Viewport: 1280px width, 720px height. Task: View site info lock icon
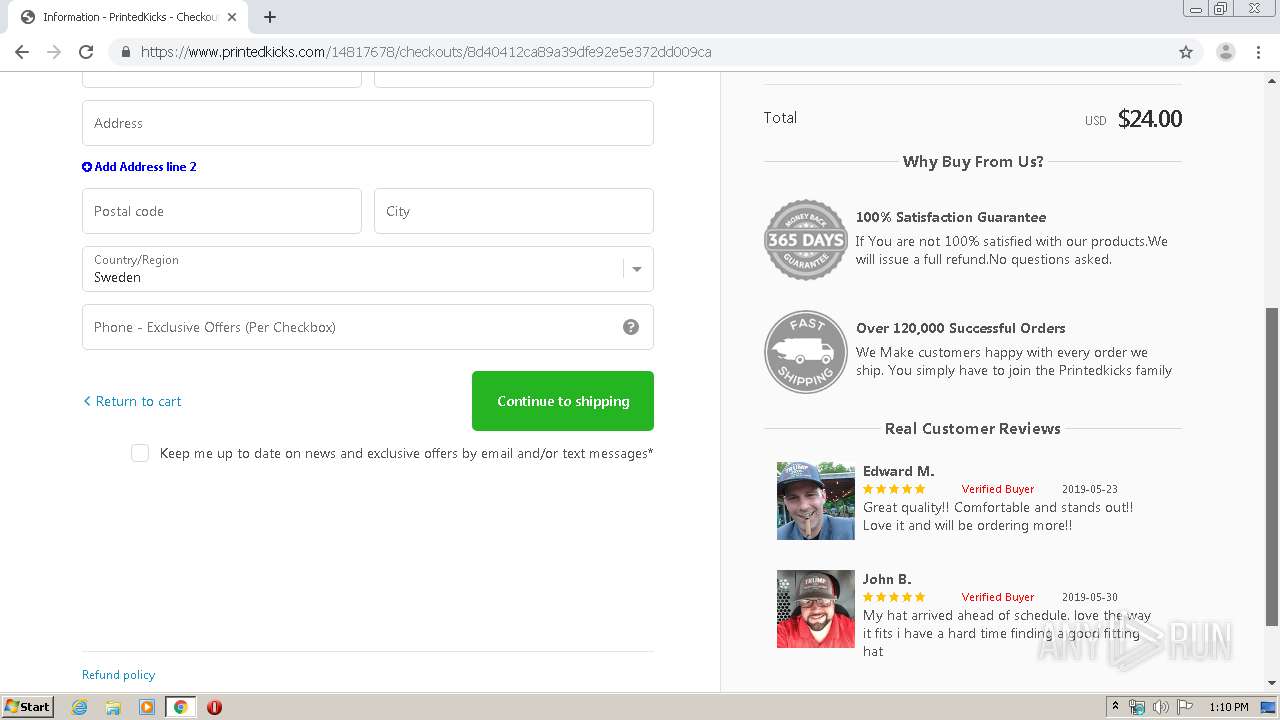[x=126, y=52]
